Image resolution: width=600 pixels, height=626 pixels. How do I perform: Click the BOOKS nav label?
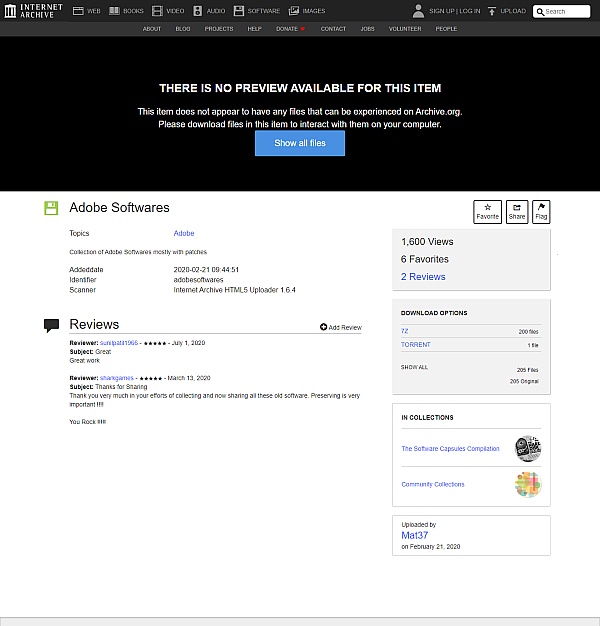click(133, 11)
